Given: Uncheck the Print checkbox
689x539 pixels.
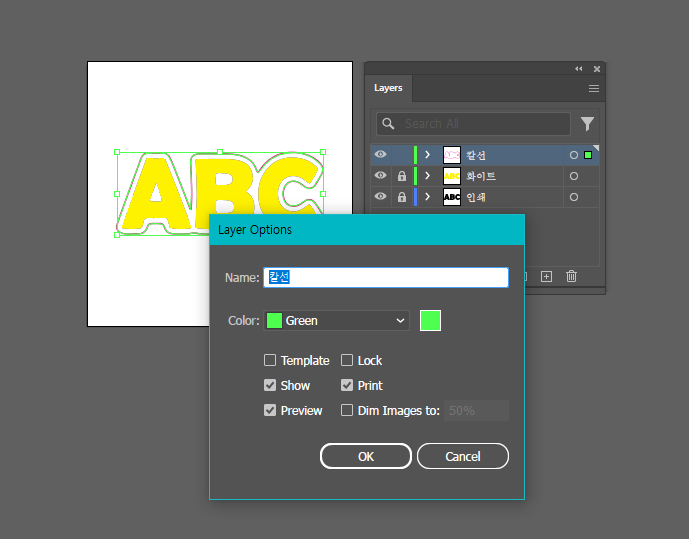Looking at the screenshot, I should point(347,385).
